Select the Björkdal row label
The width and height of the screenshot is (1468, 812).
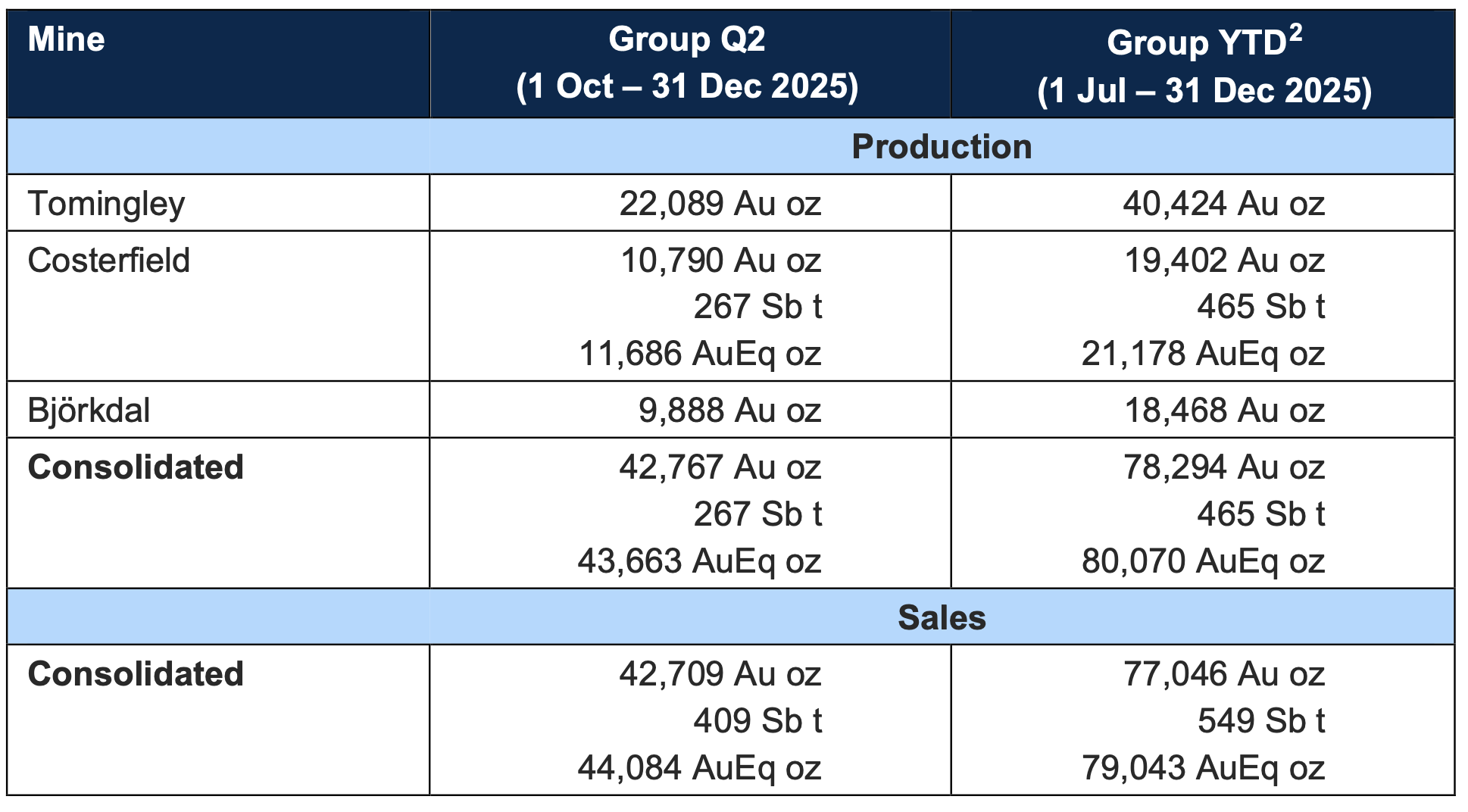coord(89,411)
